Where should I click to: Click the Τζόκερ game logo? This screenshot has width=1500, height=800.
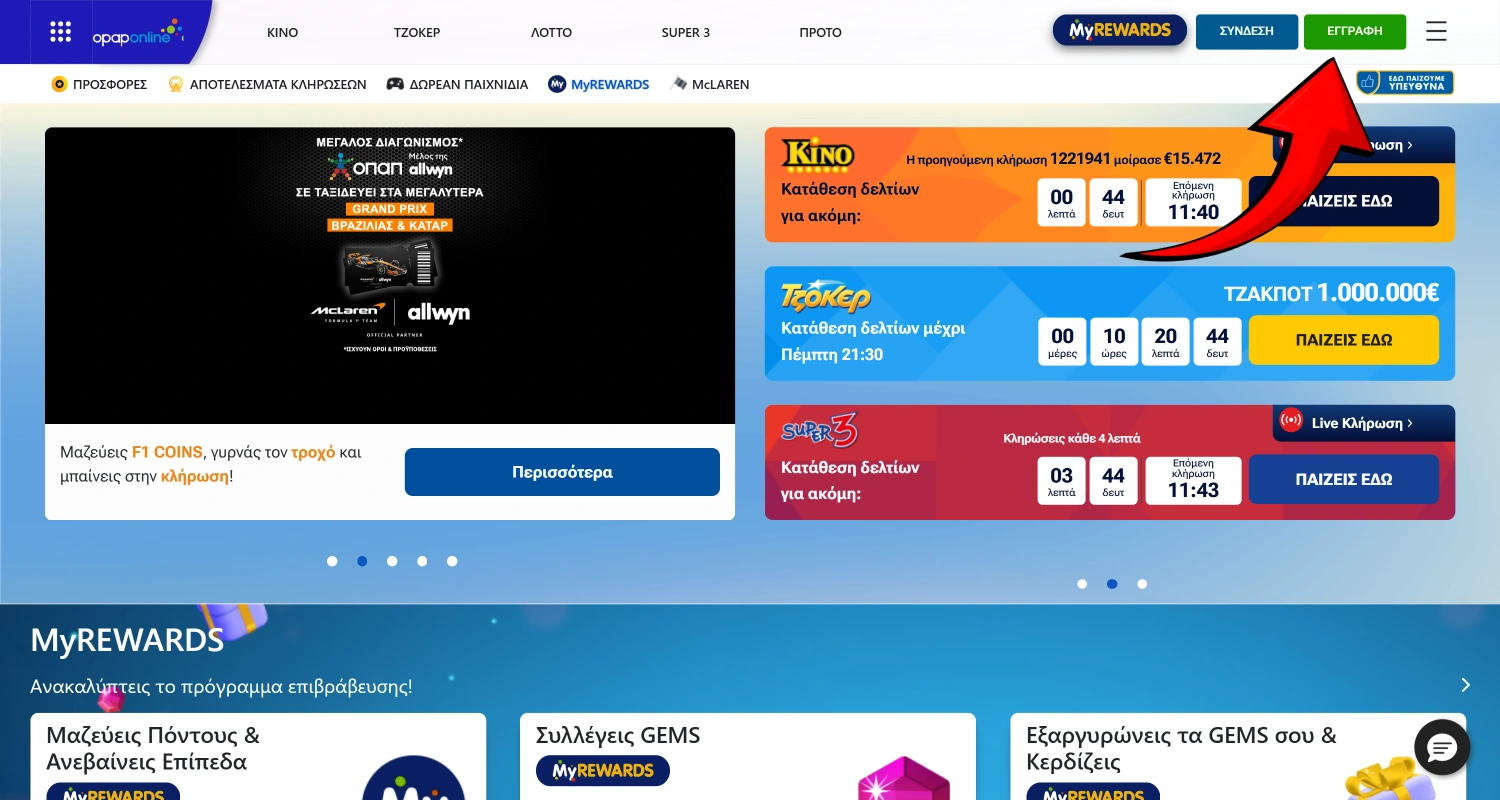click(x=825, y=297)
